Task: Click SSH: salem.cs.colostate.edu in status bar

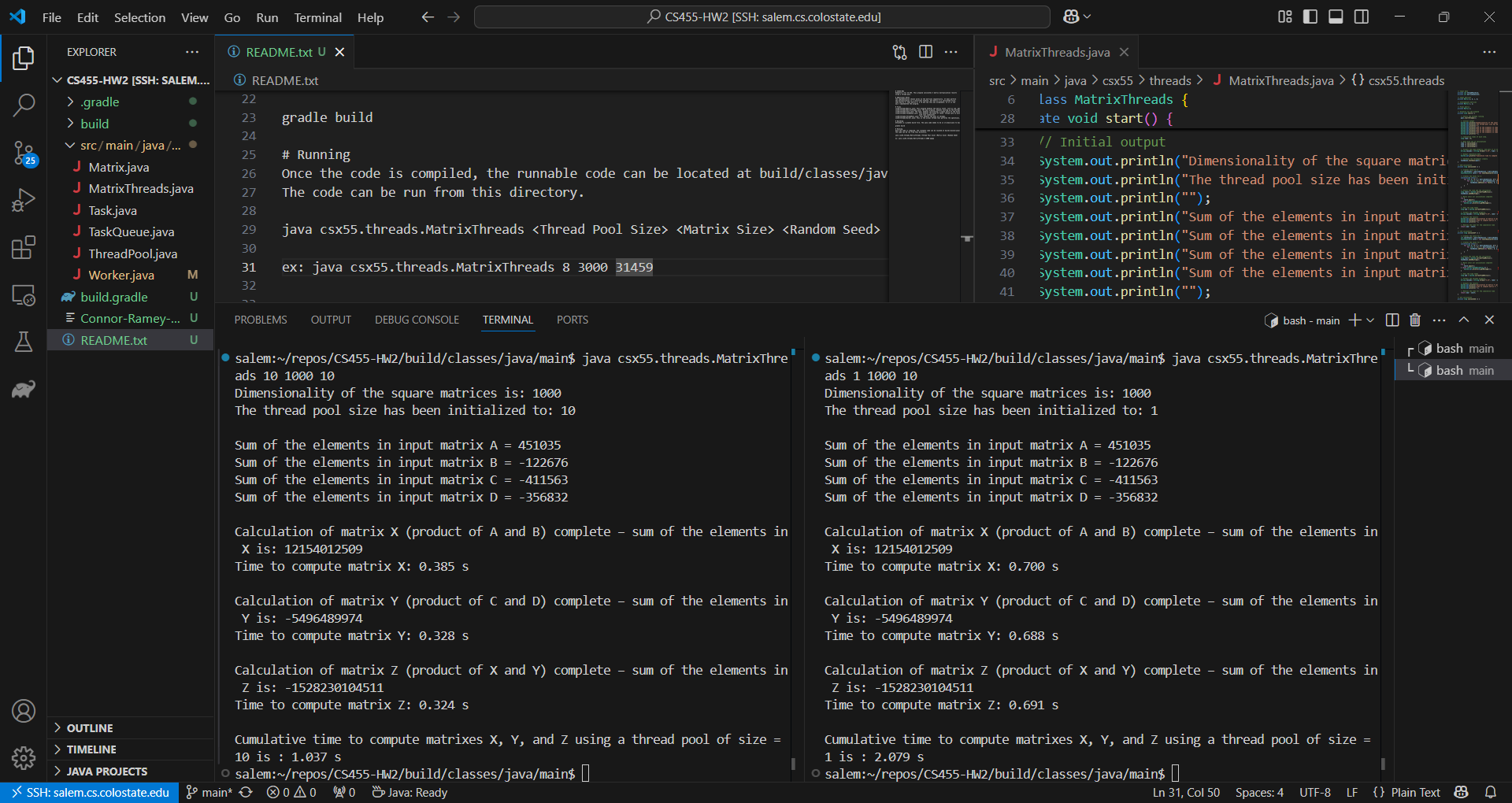Action: click(89, 792)
